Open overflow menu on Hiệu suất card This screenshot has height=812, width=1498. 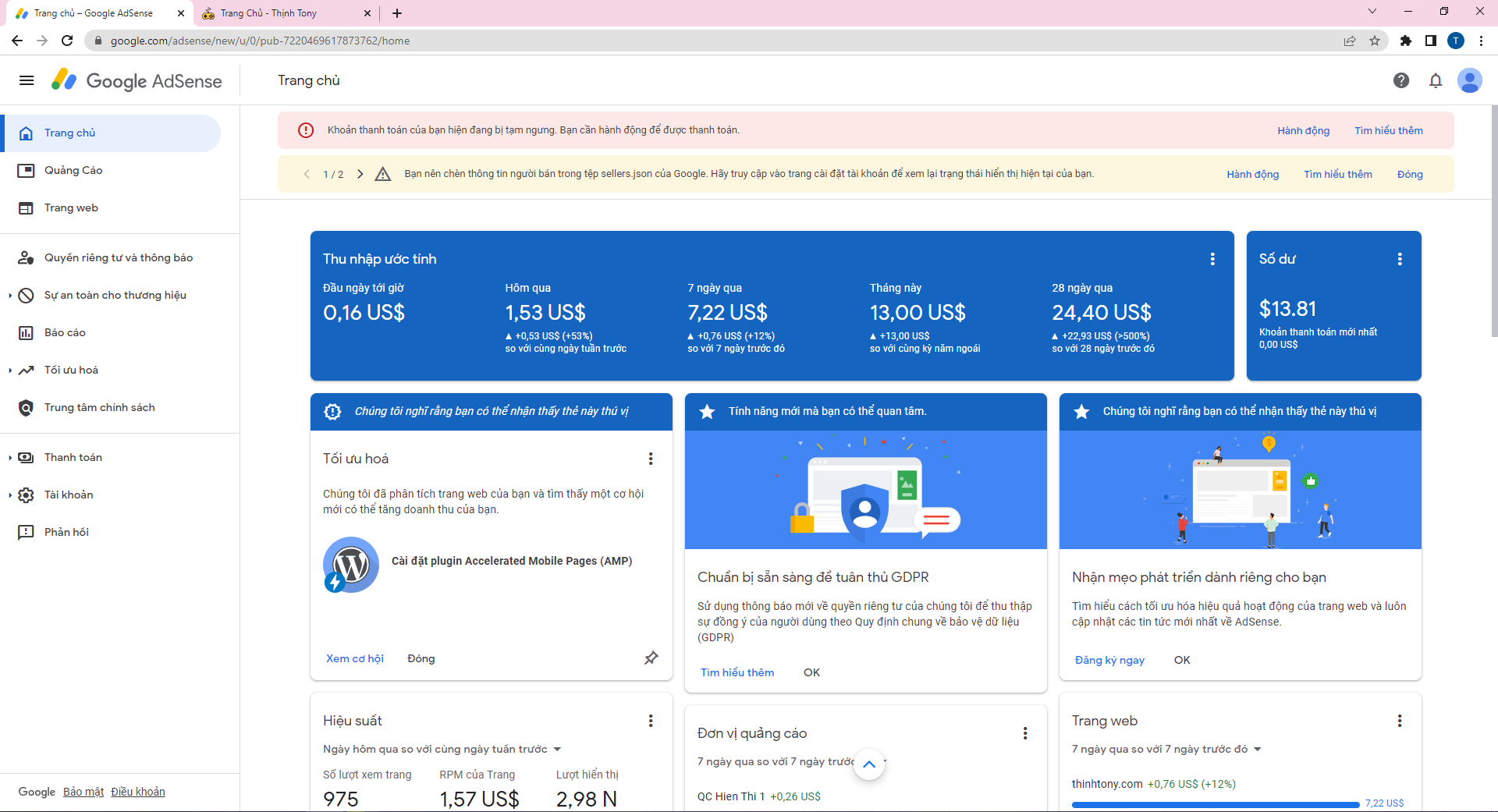point(651,721)
